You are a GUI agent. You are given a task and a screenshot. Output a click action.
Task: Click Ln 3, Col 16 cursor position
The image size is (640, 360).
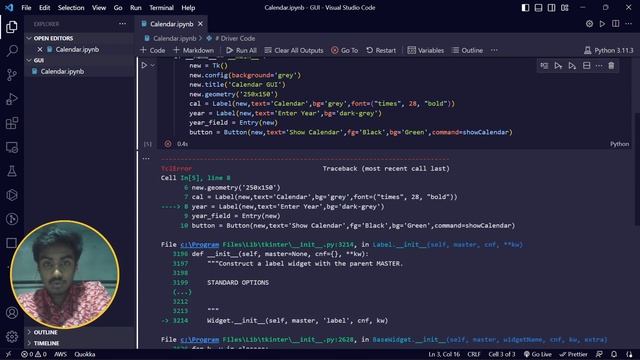[x=444, y=354]
